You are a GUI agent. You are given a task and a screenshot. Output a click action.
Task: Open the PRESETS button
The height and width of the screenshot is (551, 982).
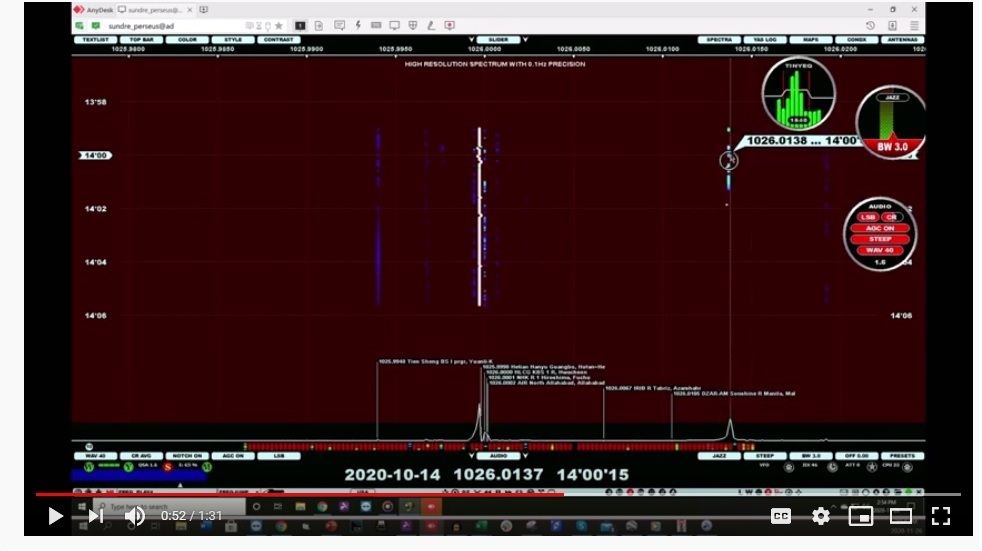pos(902,456)
